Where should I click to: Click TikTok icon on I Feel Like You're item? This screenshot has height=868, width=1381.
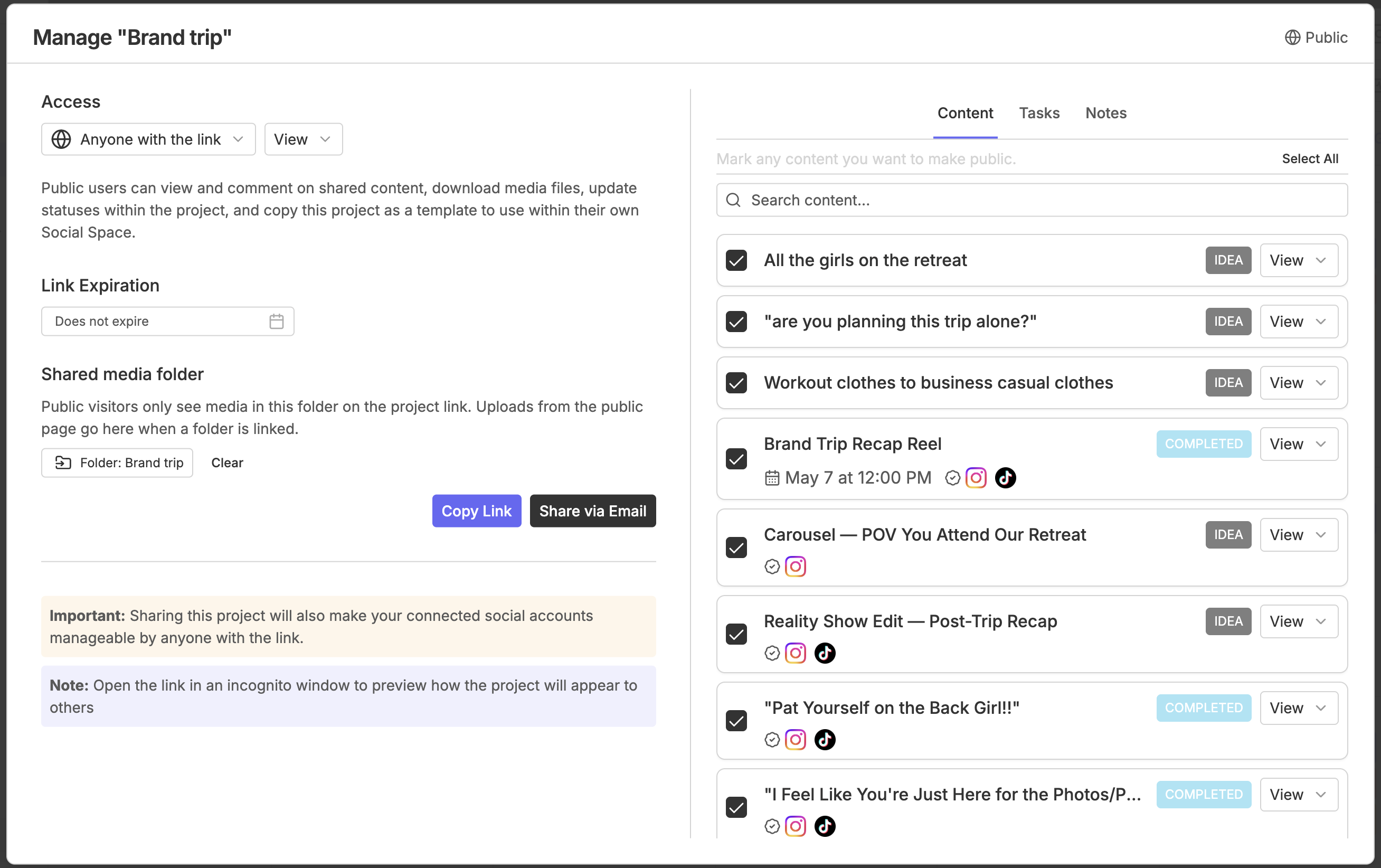(x=825, y=827)
